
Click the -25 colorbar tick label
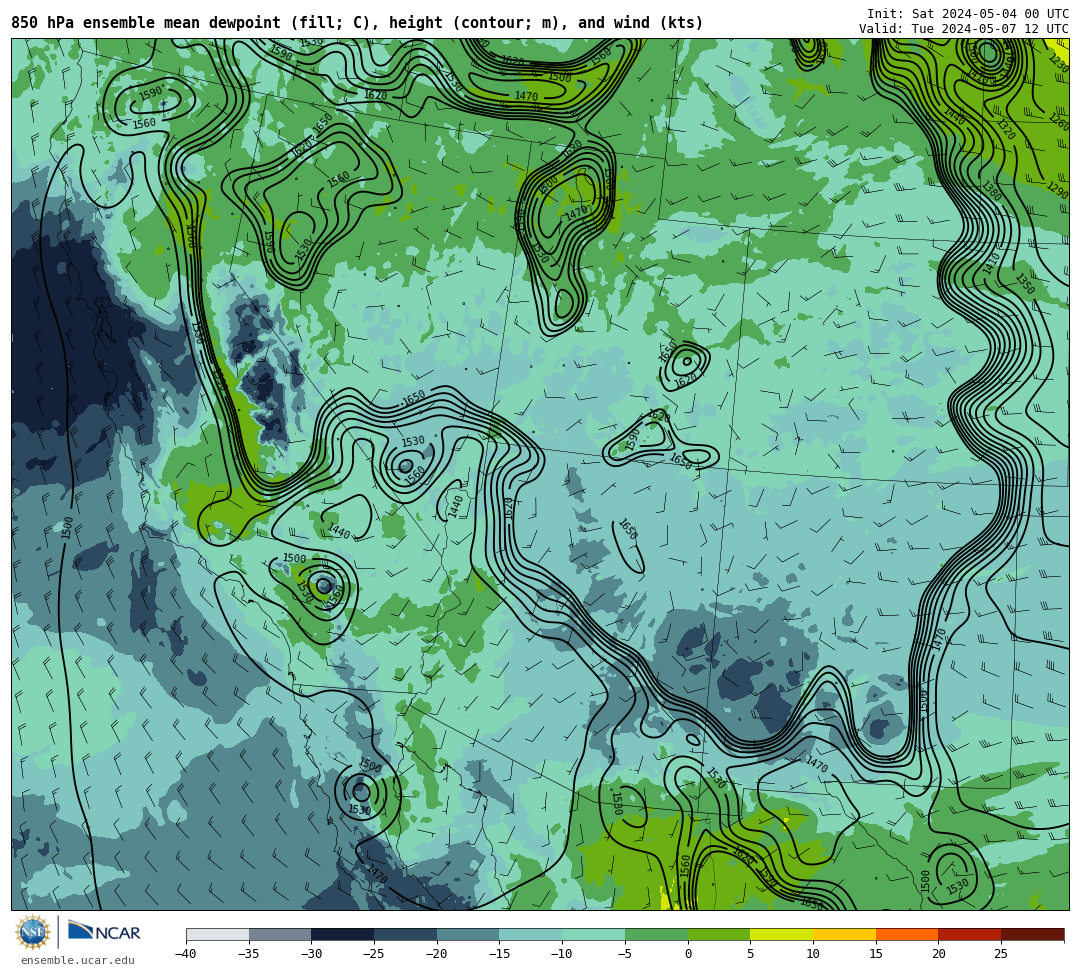click(373, 954)
